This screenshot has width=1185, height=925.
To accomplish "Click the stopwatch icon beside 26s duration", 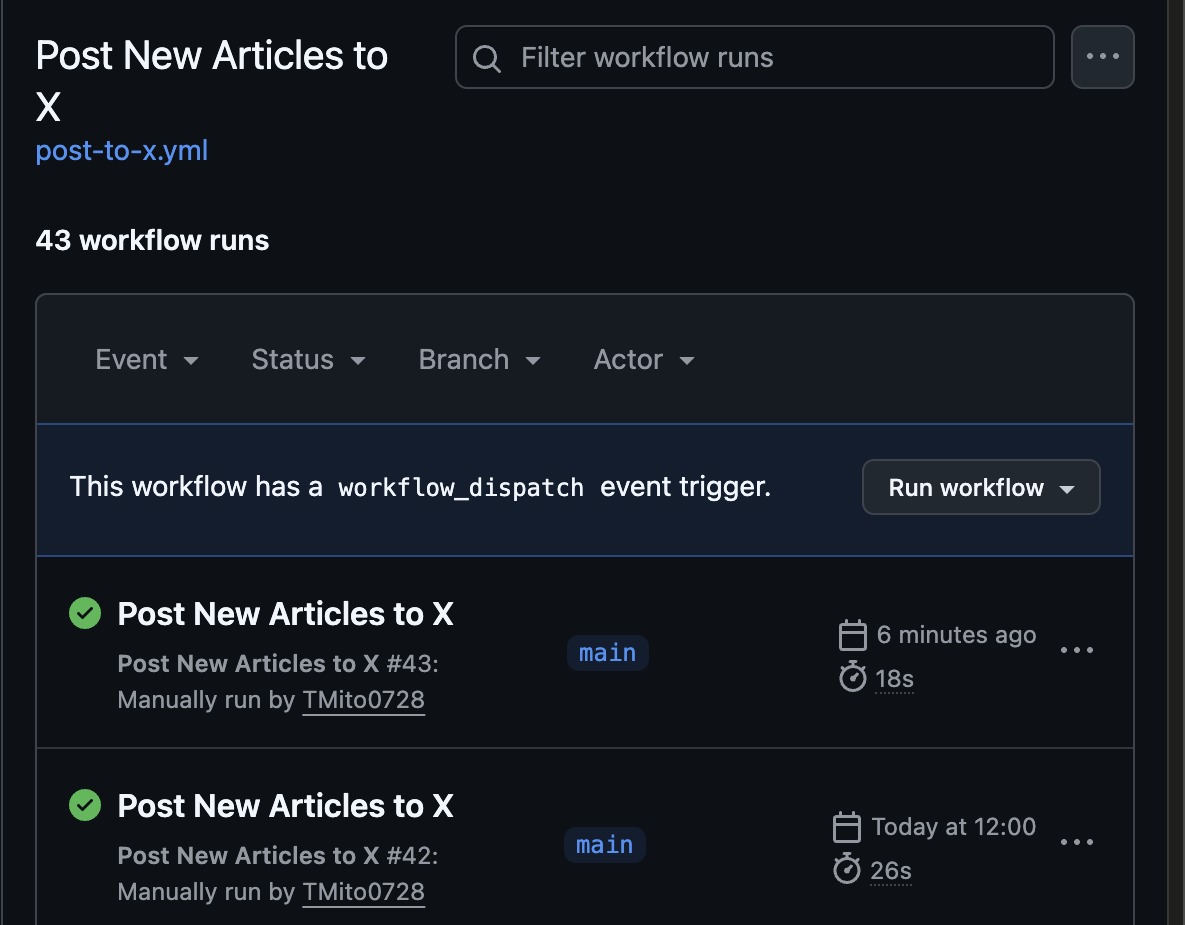I will 846,868.
